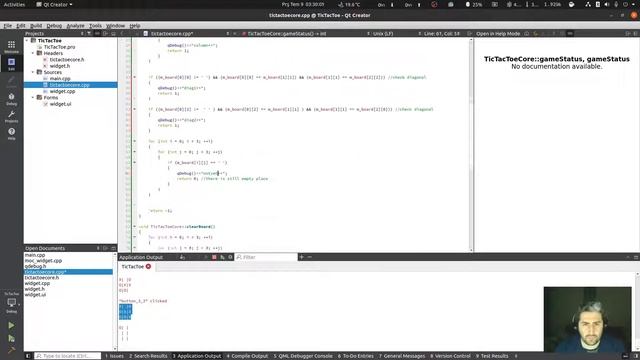
Task: Collapse the Sources folder
Action: tap(33, 72)
